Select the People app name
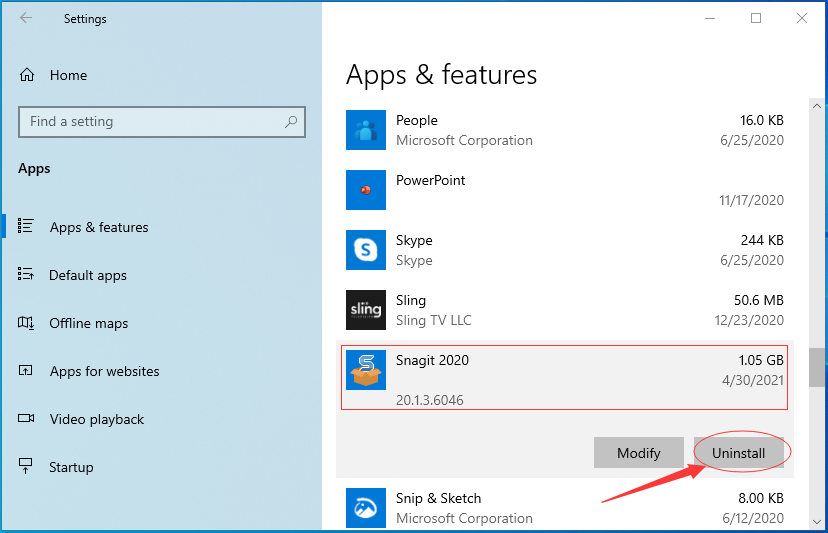The width and height of the screenshot is (828, 533). pyautogui.click(x=417, y=120)
